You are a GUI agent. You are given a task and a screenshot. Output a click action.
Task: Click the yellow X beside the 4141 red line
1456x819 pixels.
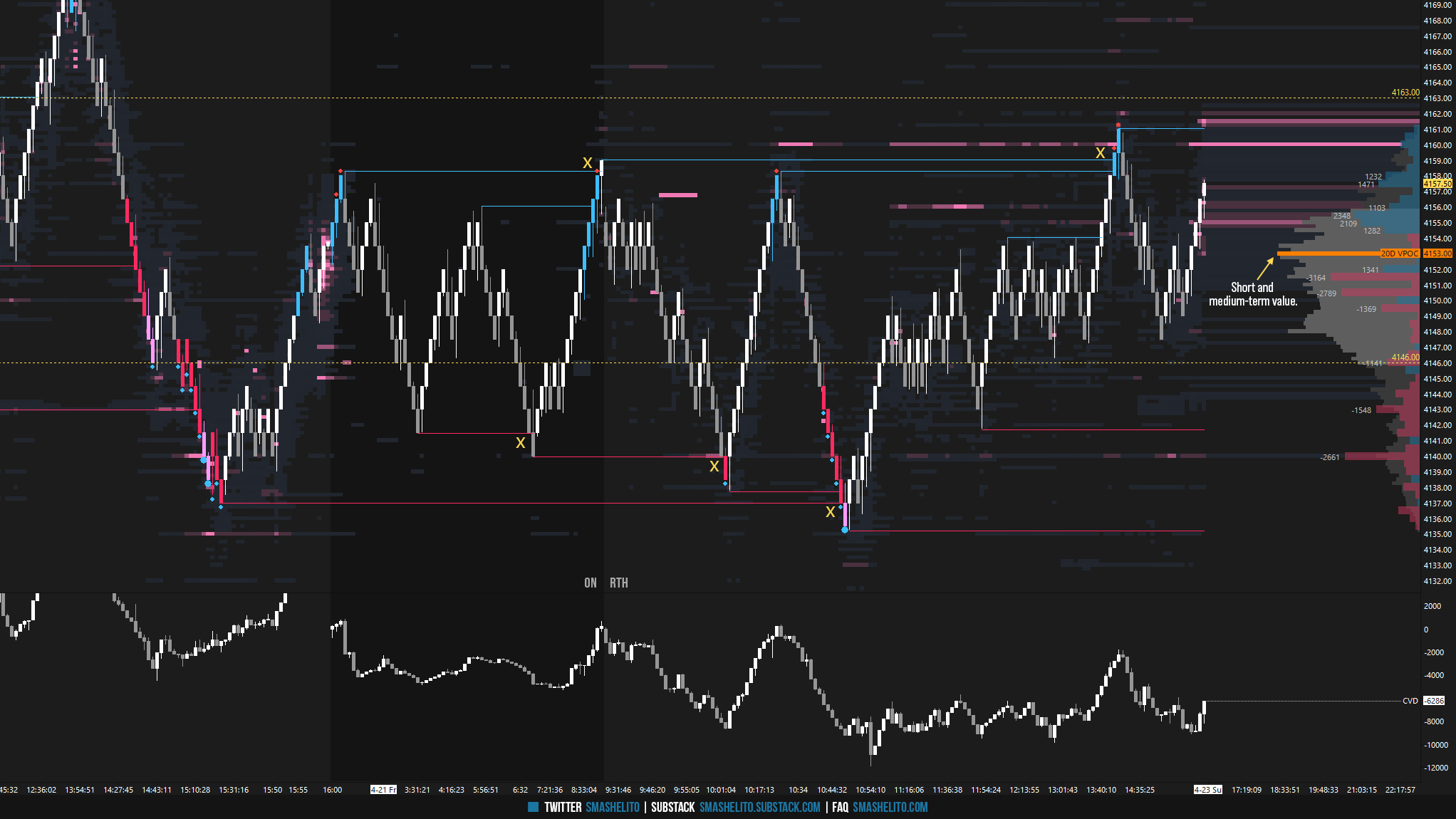[520, 443]
